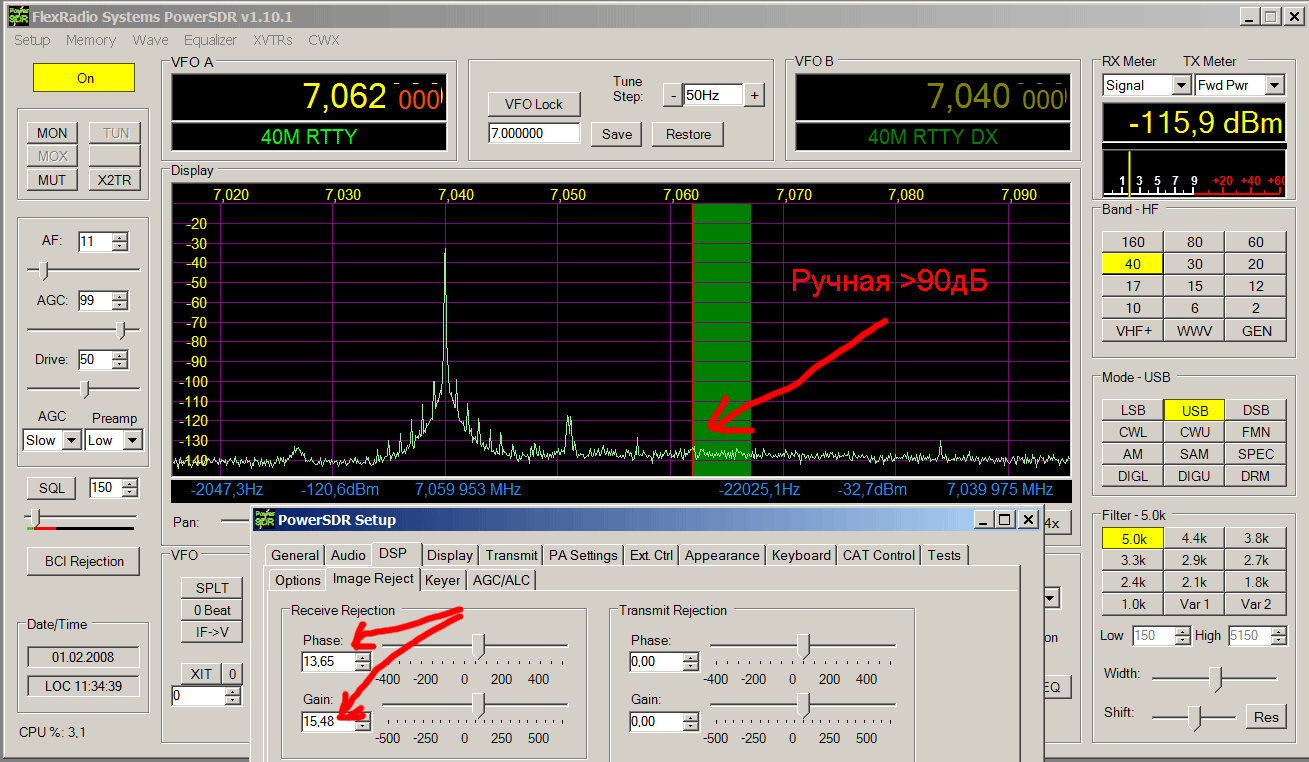This screenshot has height=762, width=1309.
Task: Toggle the MUT mute button
Action: tap(52, 180)
